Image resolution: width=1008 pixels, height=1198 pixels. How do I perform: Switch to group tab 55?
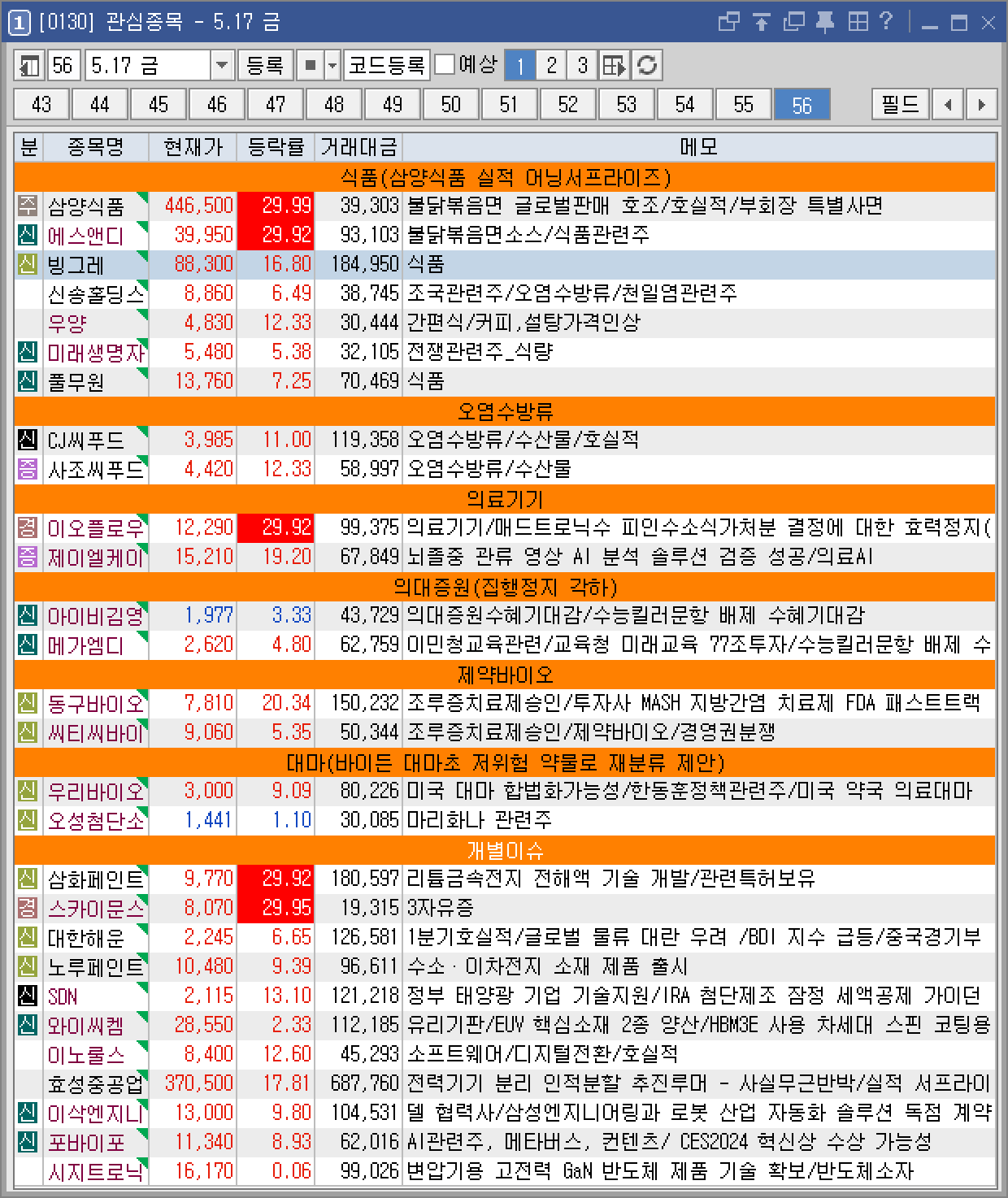[744, 104]
